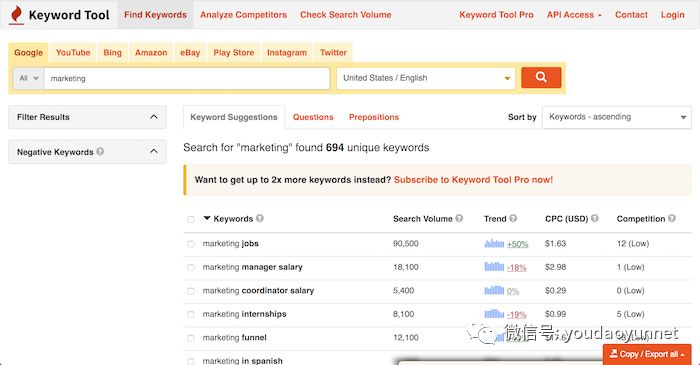The image size is (700, 365).
Task: Switch to the Bing tab
Action: tap(112, 53)
